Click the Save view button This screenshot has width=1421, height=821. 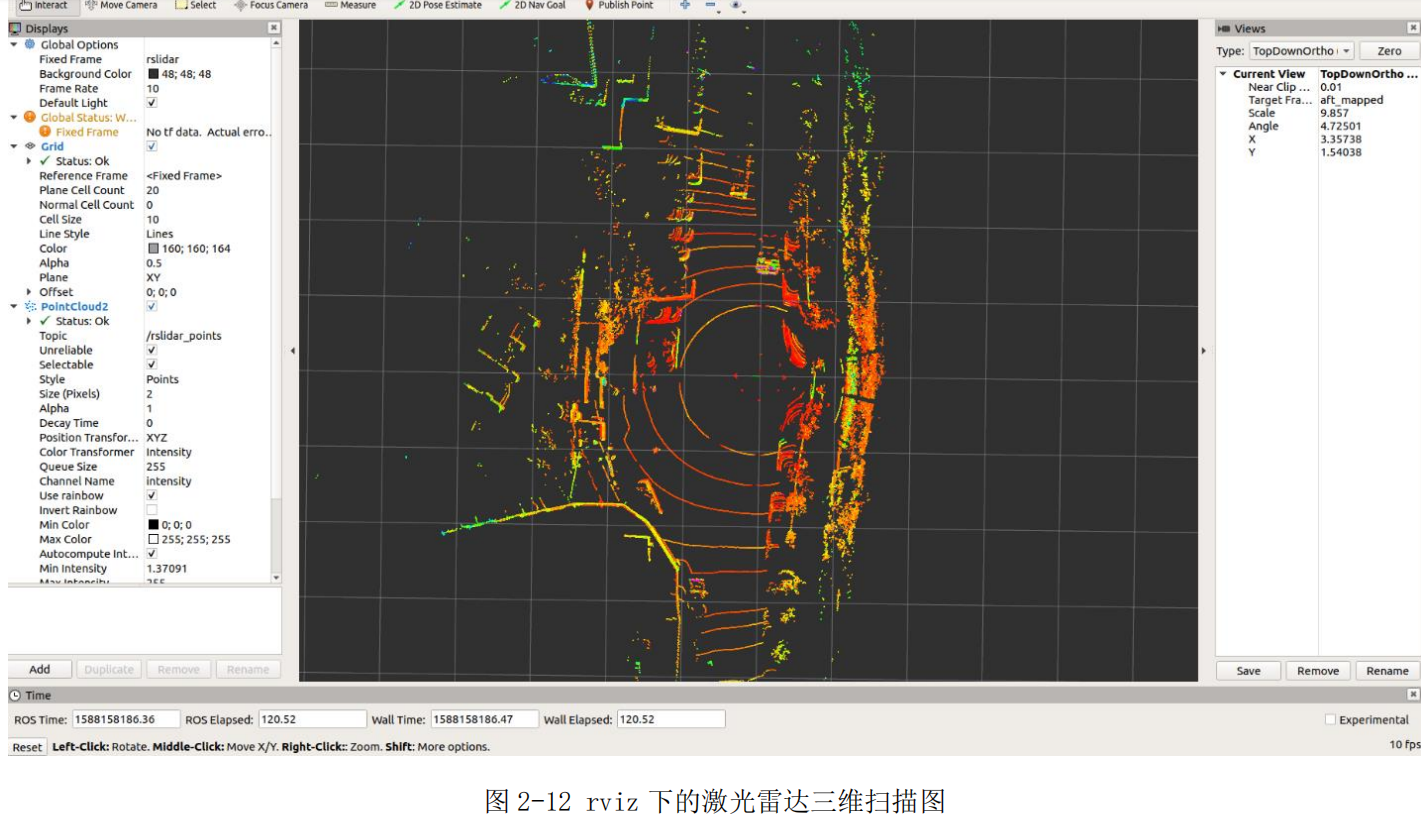(x=1249, y=671)
